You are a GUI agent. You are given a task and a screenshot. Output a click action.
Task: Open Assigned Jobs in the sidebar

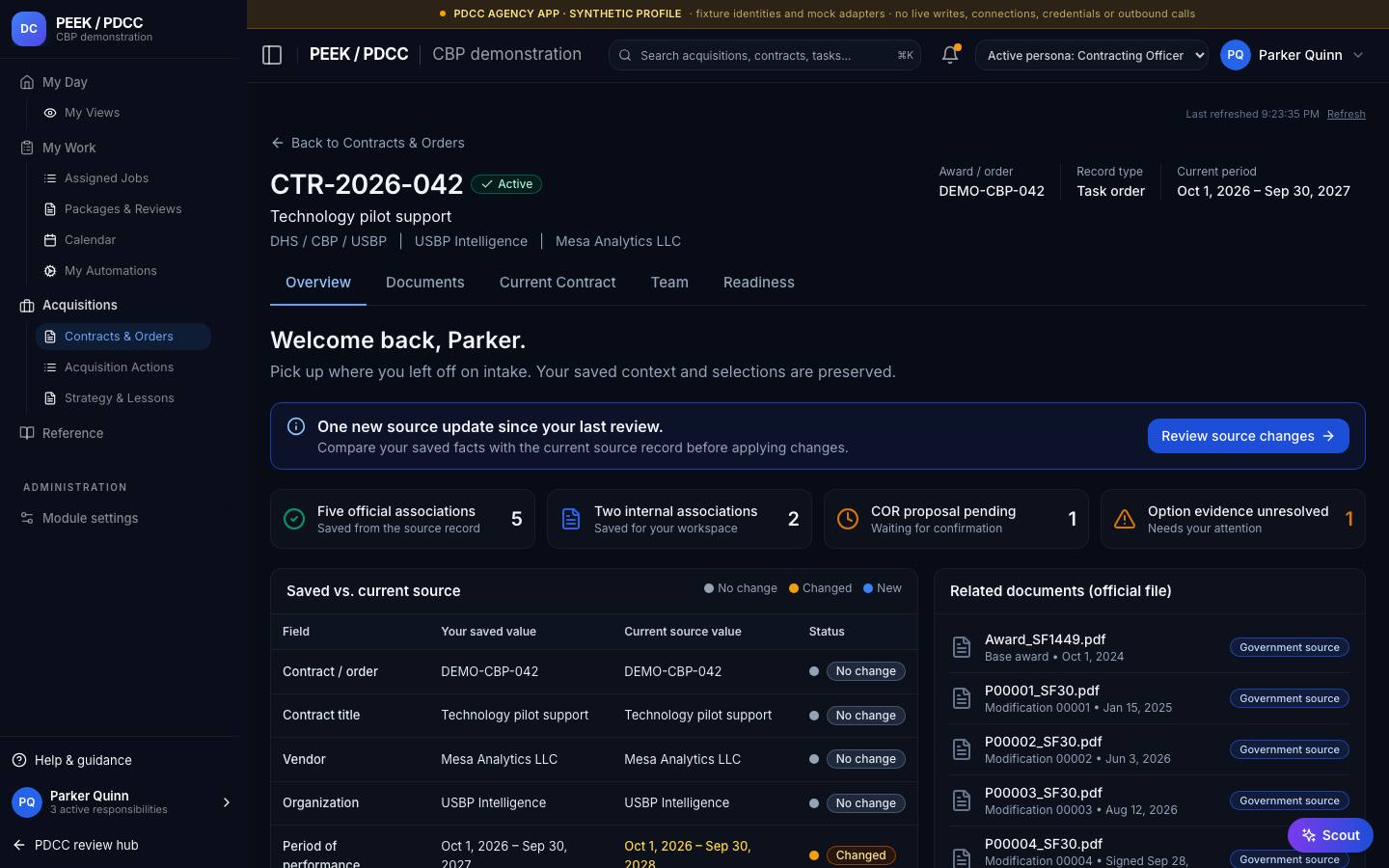(123, 178)
